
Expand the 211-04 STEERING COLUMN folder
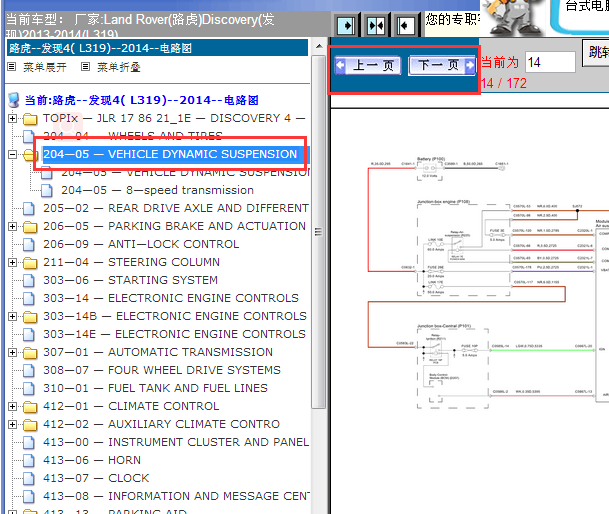12,262
